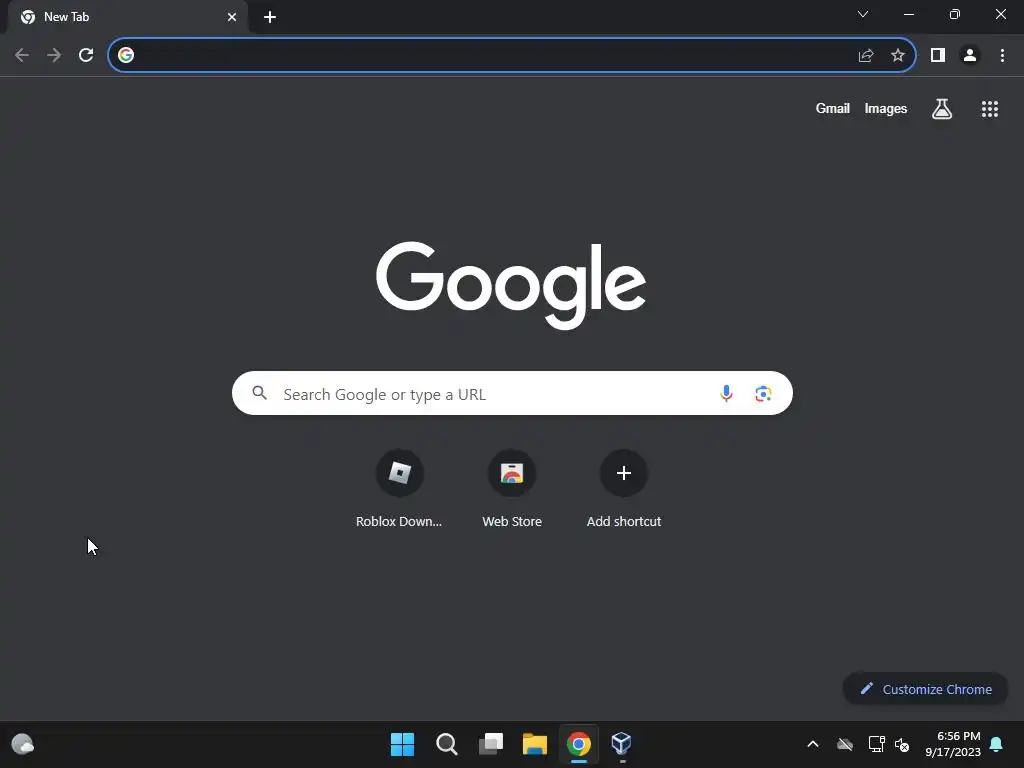The image size is (1024, 768).
Task: Close the New Tab tab
Action: 232,17
